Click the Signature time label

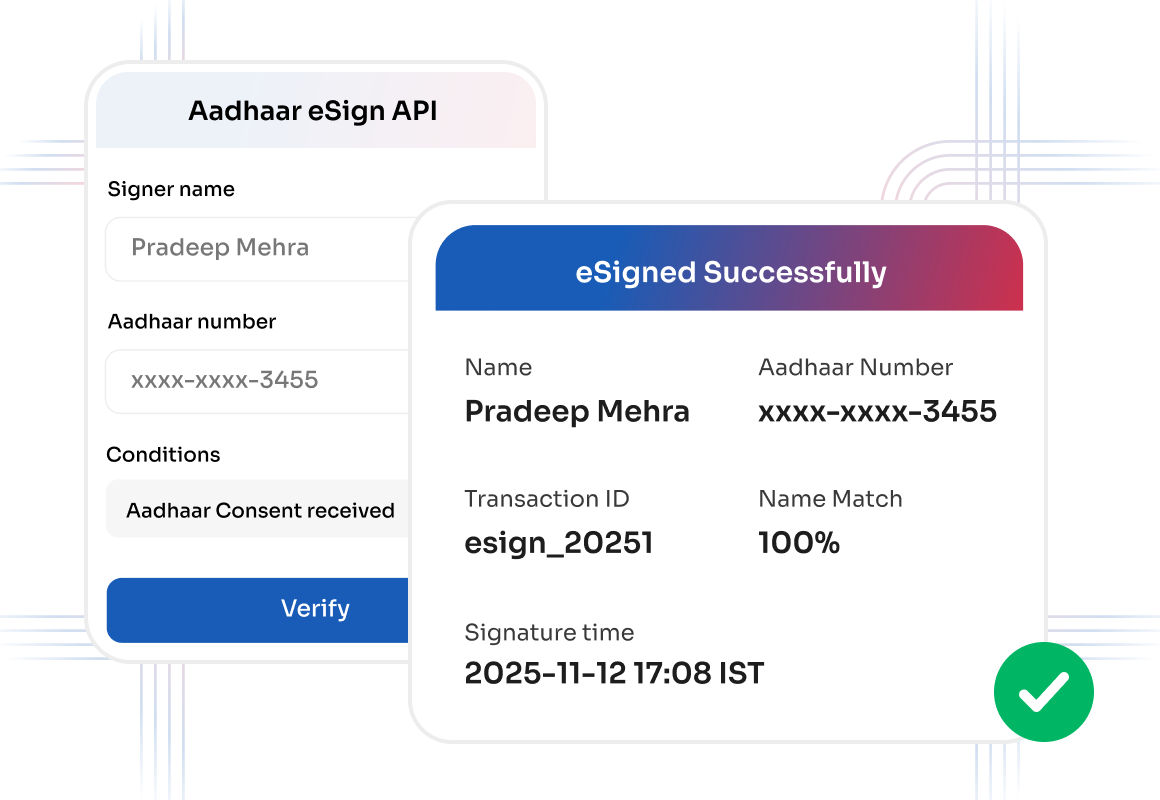pos(549,633)
